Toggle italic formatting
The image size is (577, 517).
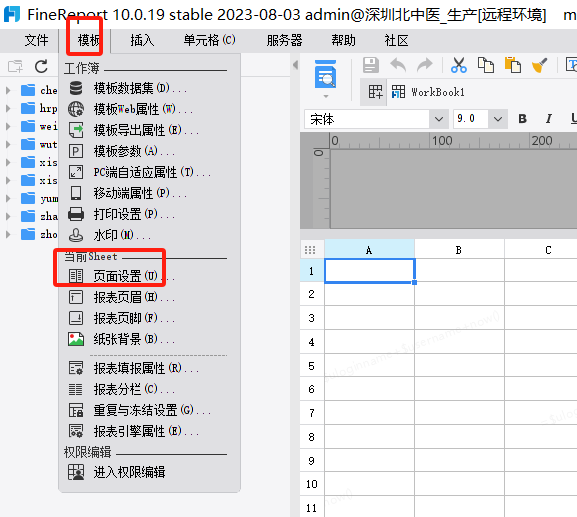click(x=549, y=119)
